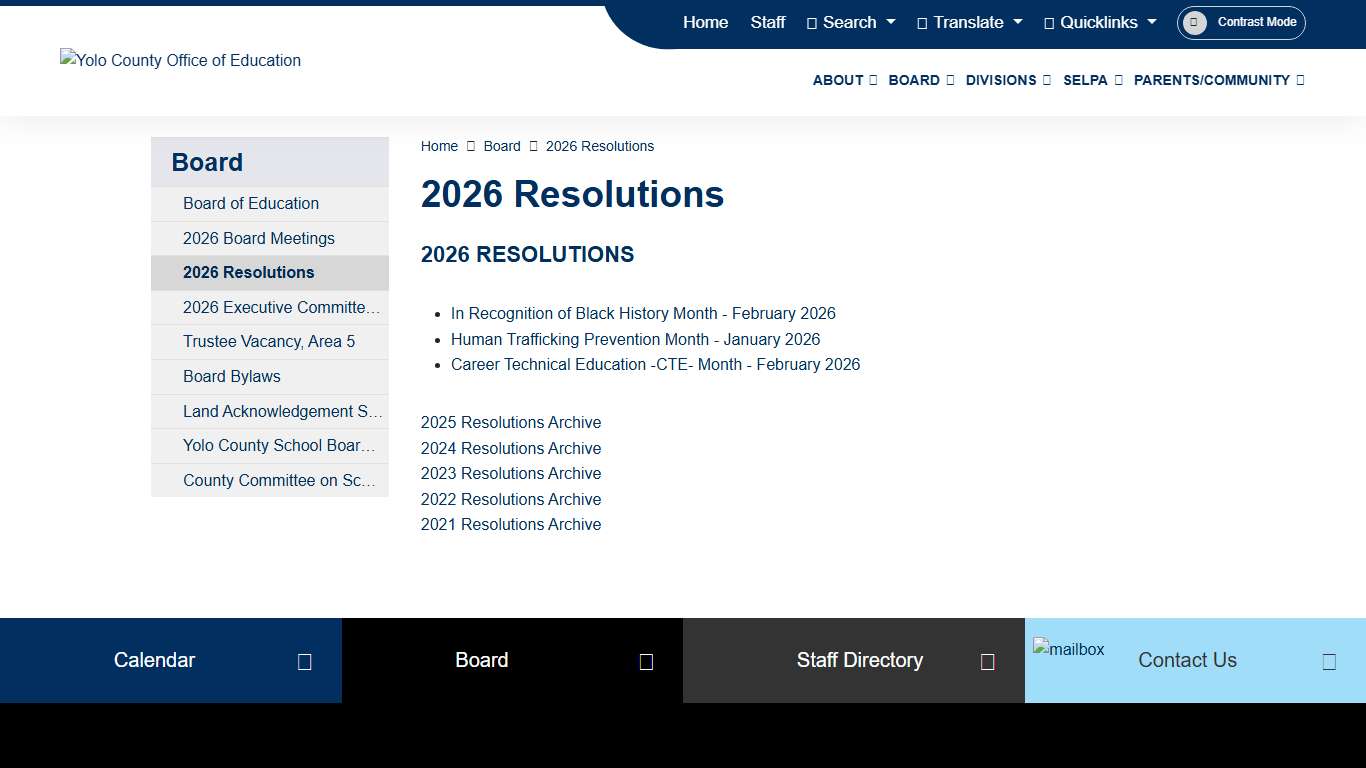Toggle Contrast Mode

point(1240,22)
